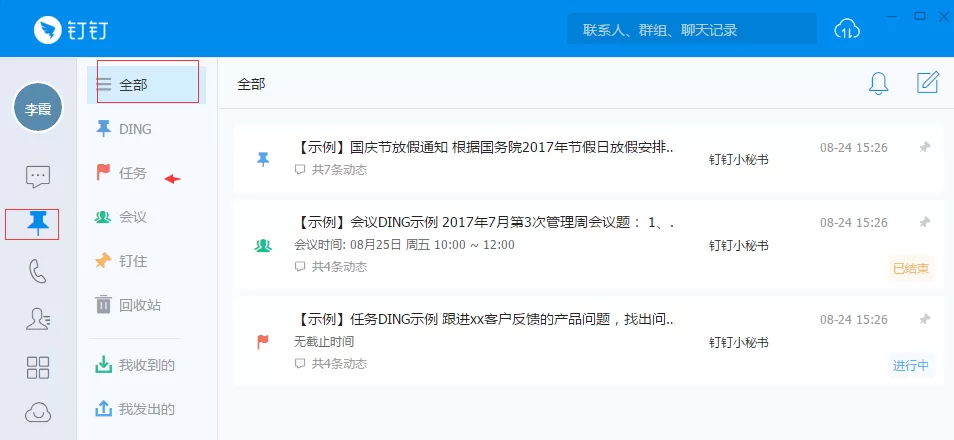Click 钉钉小秘书 sender in 会议DING row
This screenshot has width=954, height=440.
tap(739, 246)
